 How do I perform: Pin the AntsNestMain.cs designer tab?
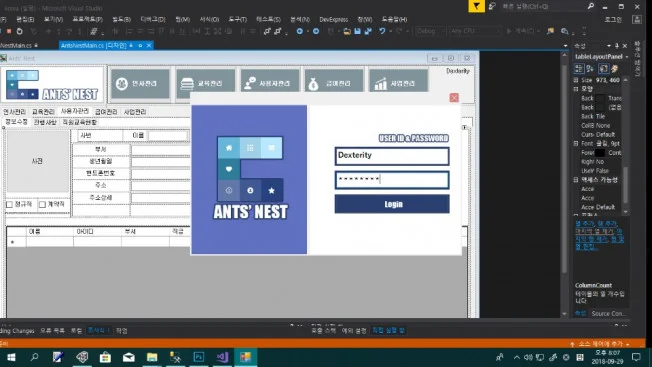click(140, 45)
